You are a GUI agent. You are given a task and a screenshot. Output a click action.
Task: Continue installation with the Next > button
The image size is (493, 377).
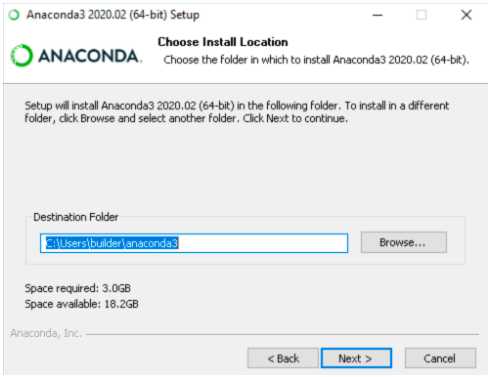click(356, 358)
